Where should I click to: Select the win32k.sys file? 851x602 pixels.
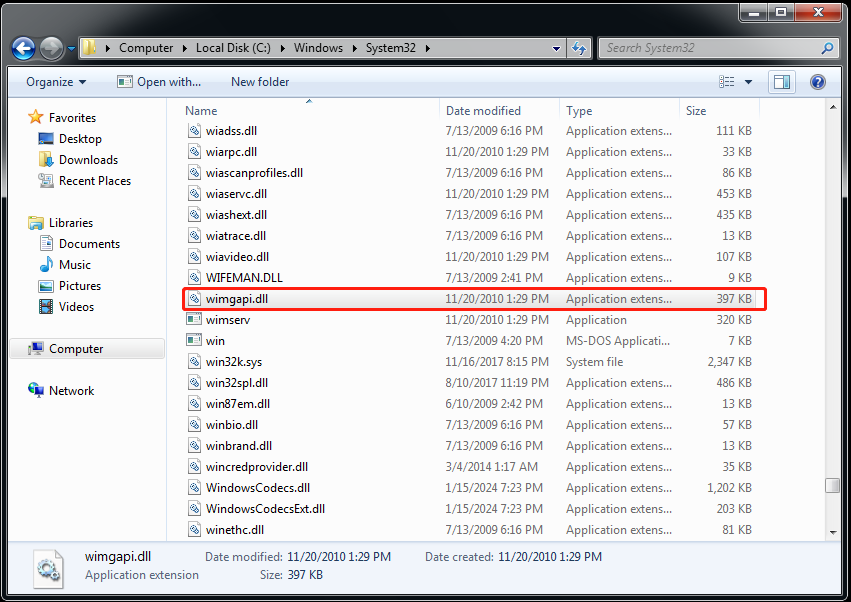click(234, 362)
